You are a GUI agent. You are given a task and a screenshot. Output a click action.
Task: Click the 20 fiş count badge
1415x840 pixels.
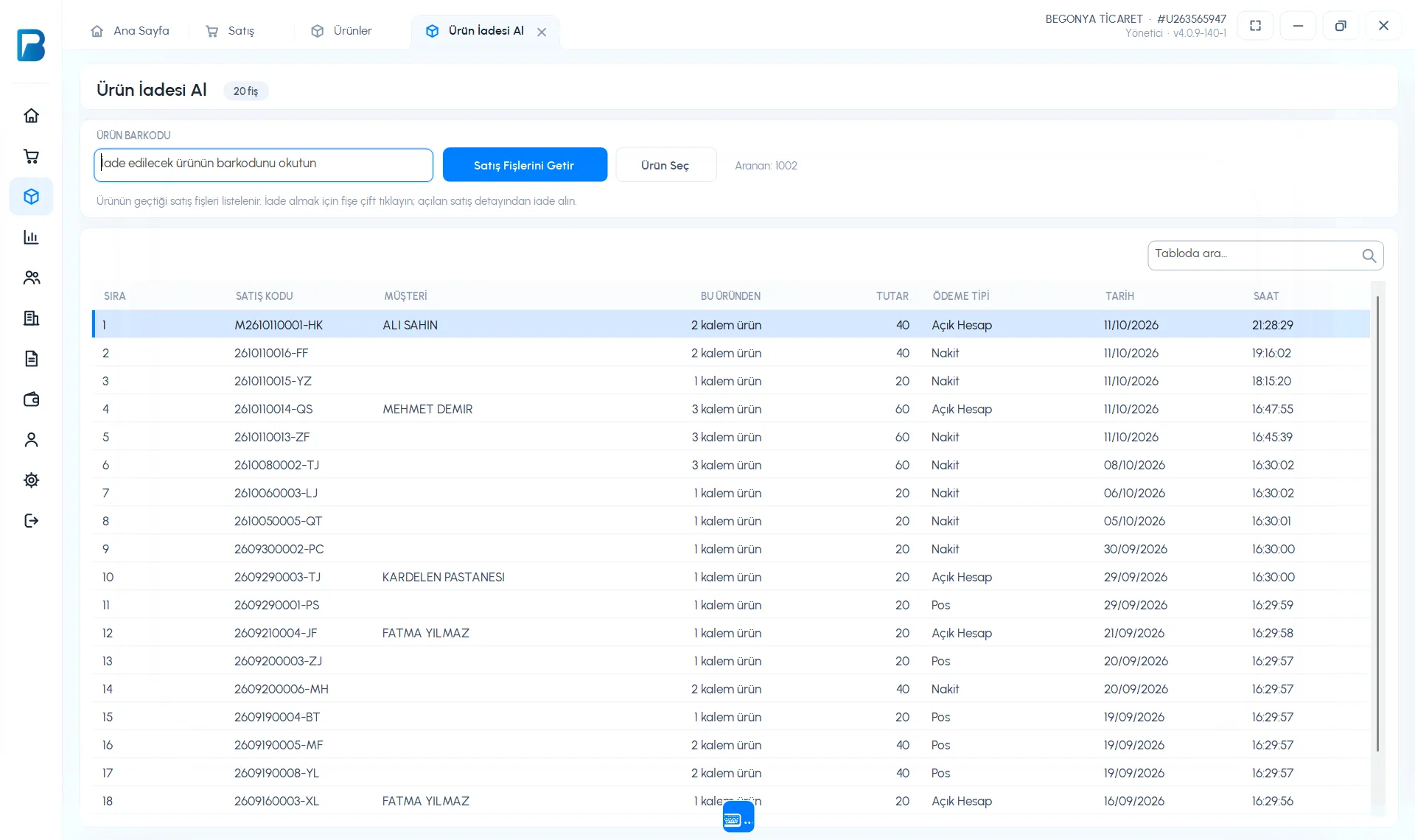[245, 91]
